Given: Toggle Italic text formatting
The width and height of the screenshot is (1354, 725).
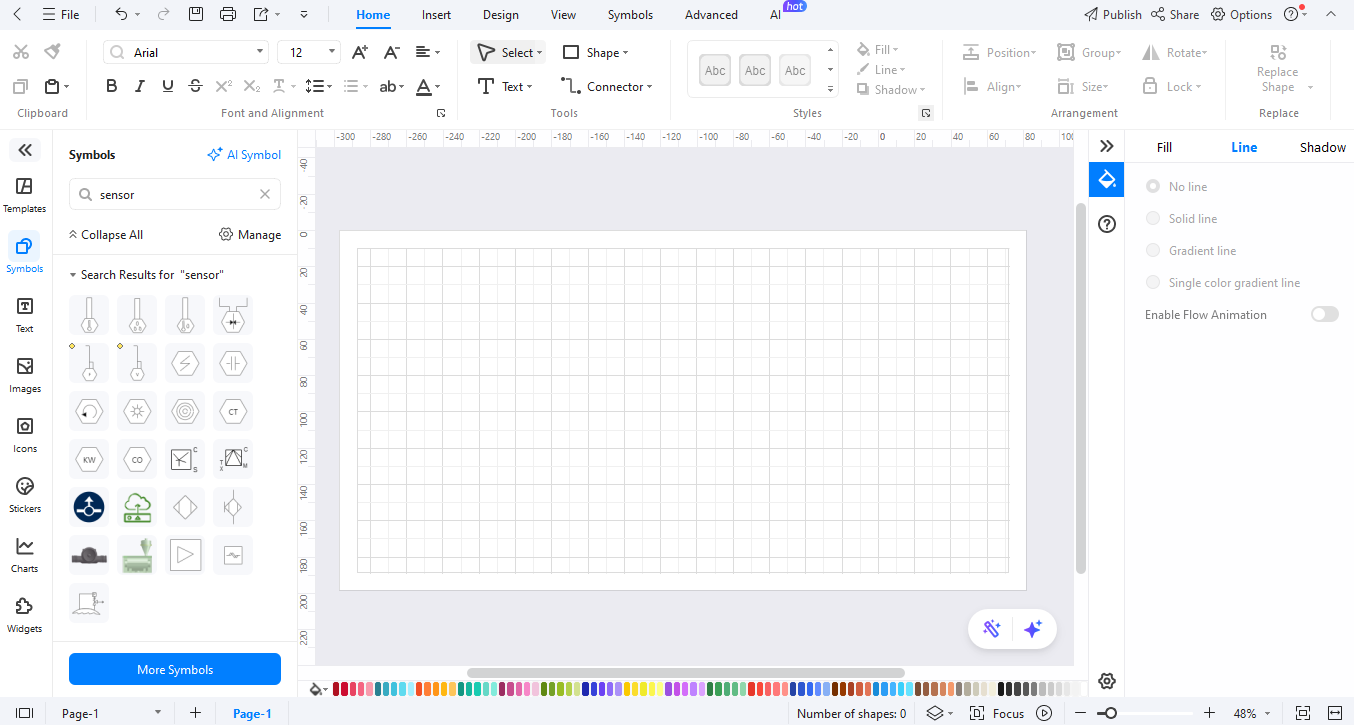Looking at the screenshot, I should point(140,86).
